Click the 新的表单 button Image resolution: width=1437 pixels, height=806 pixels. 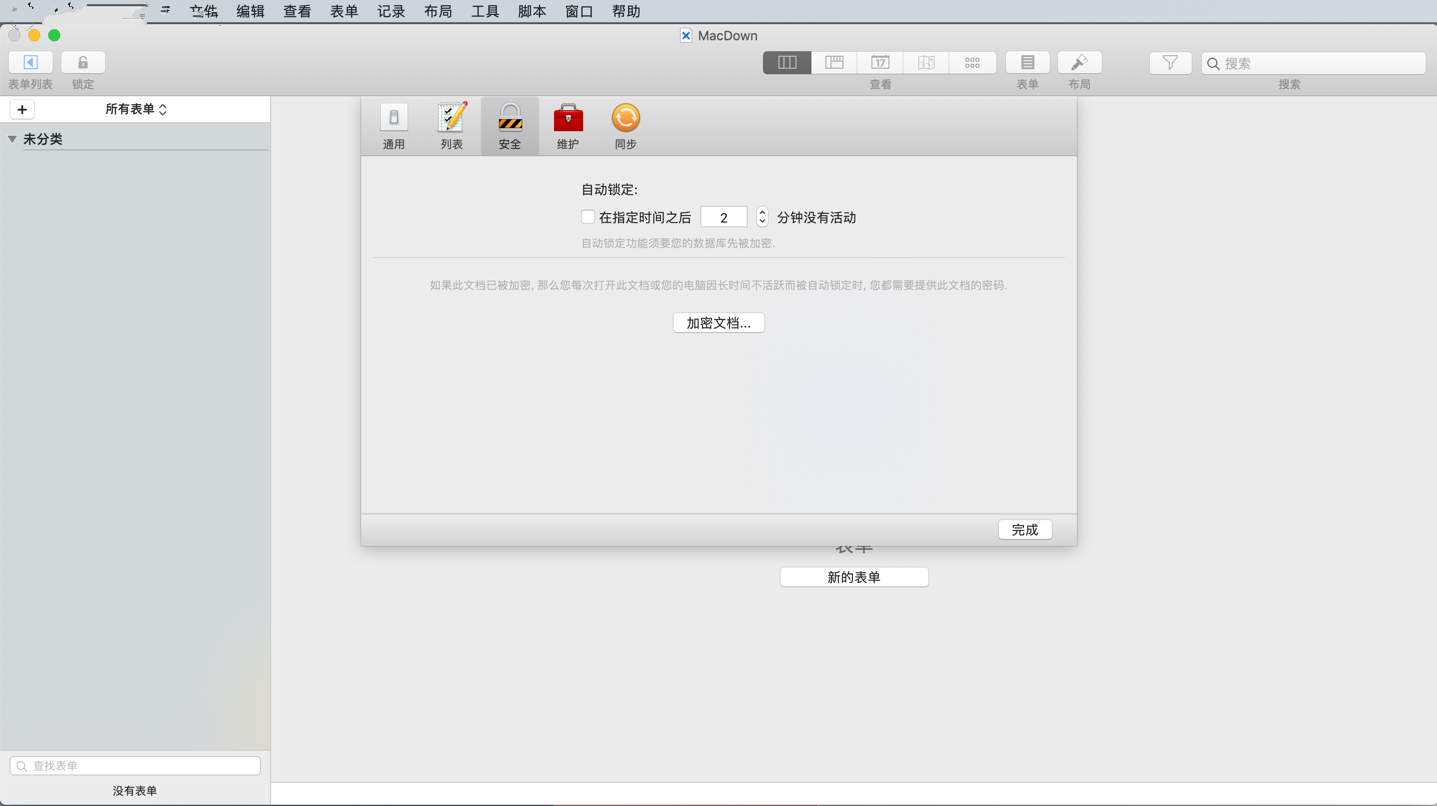click(854, 577)
